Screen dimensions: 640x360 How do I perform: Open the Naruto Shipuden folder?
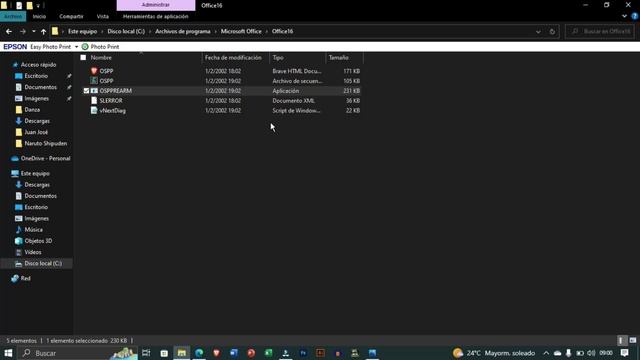point(45,143)
